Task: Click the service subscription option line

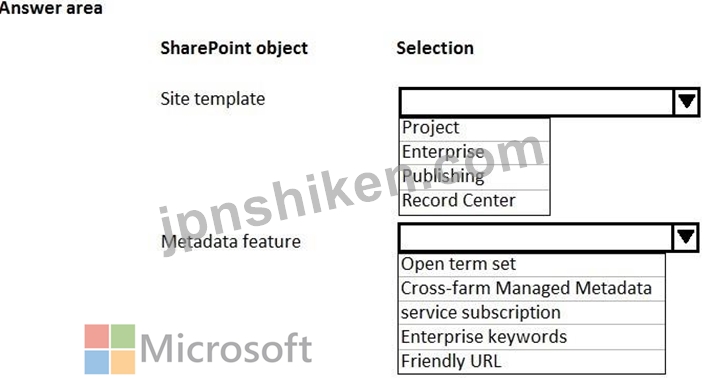Action: click(532, 313)
